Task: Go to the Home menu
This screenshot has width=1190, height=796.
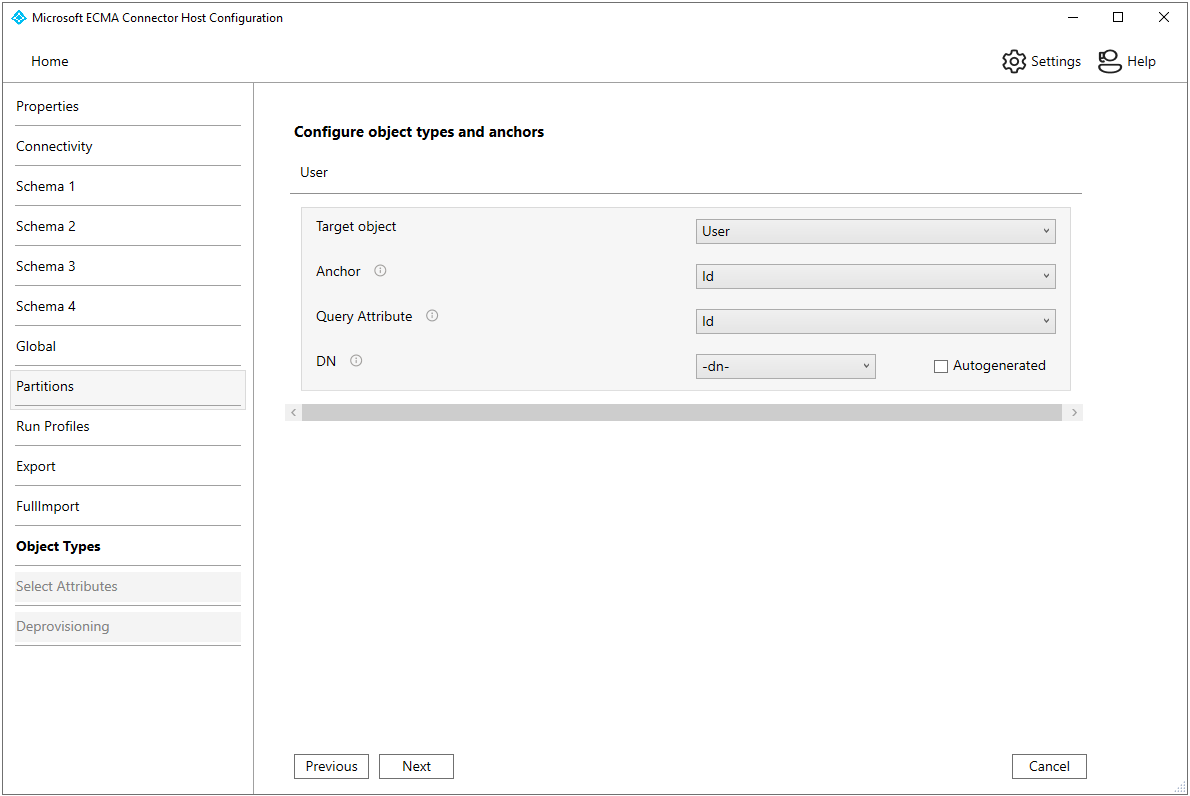Action: click(50, 61)
